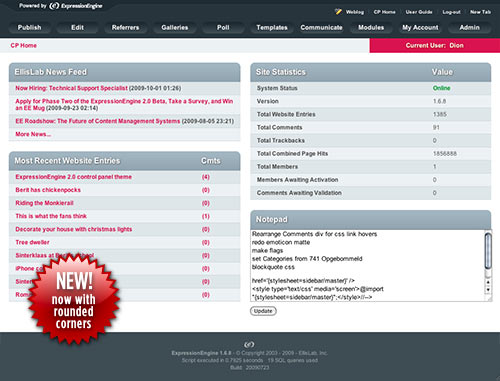Open the Publish tab
The height and width of the screenshot is (381, 500).
pyautogui.click(x=29, y=28)
